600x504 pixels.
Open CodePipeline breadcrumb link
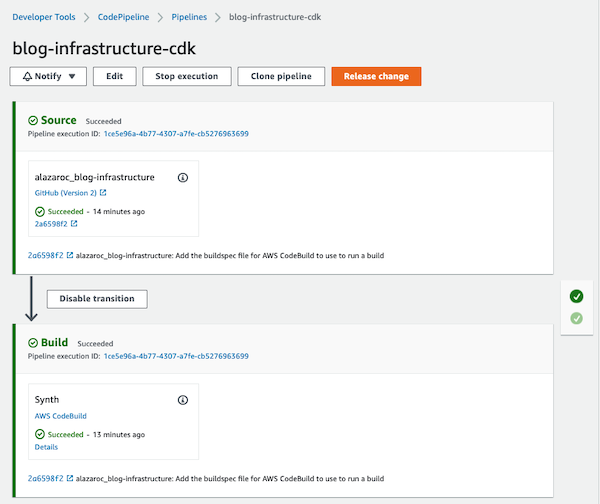click(x=123, y=17)
